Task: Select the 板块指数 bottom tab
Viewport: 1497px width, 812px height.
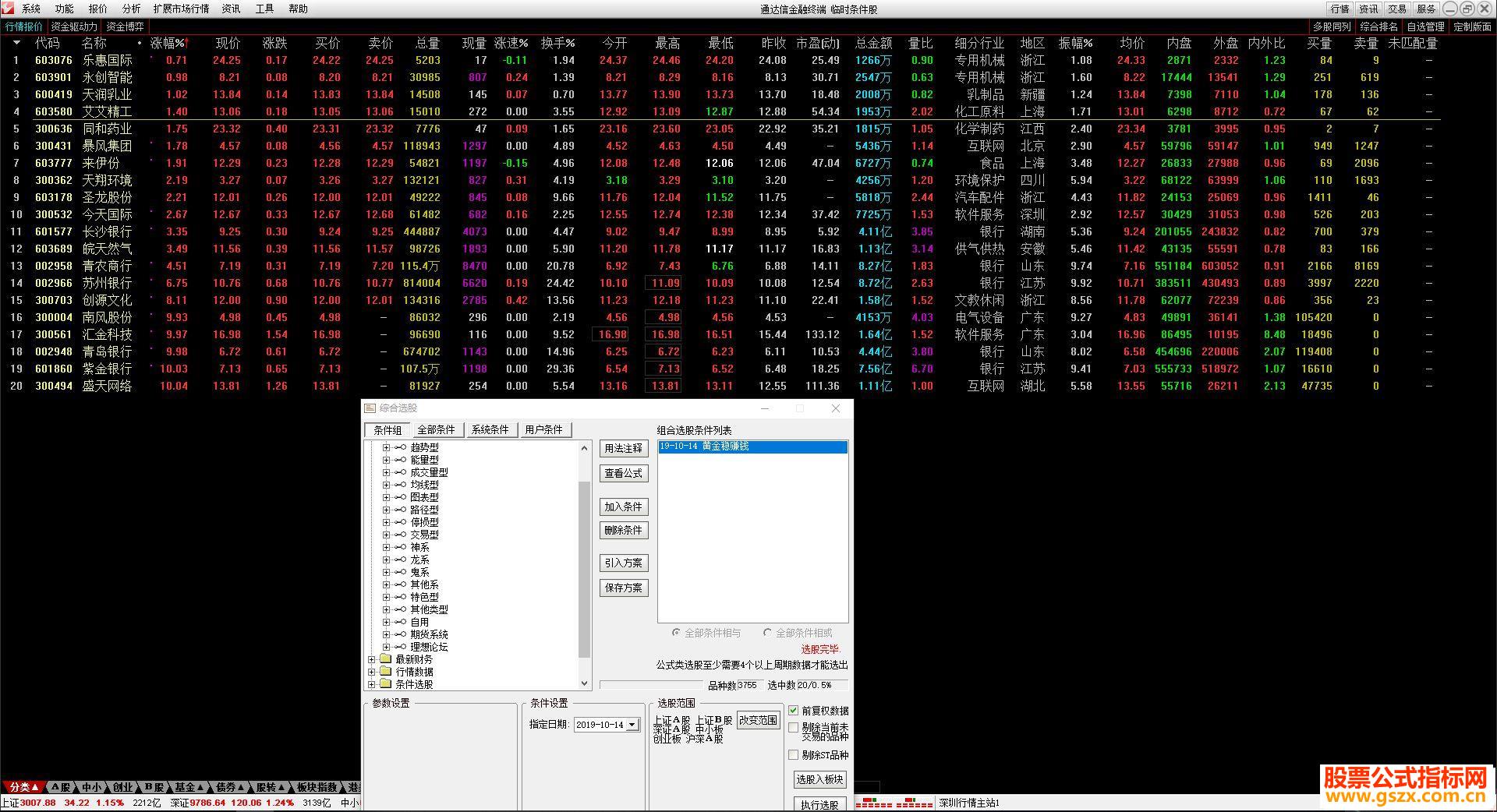Action: (317, 787)
